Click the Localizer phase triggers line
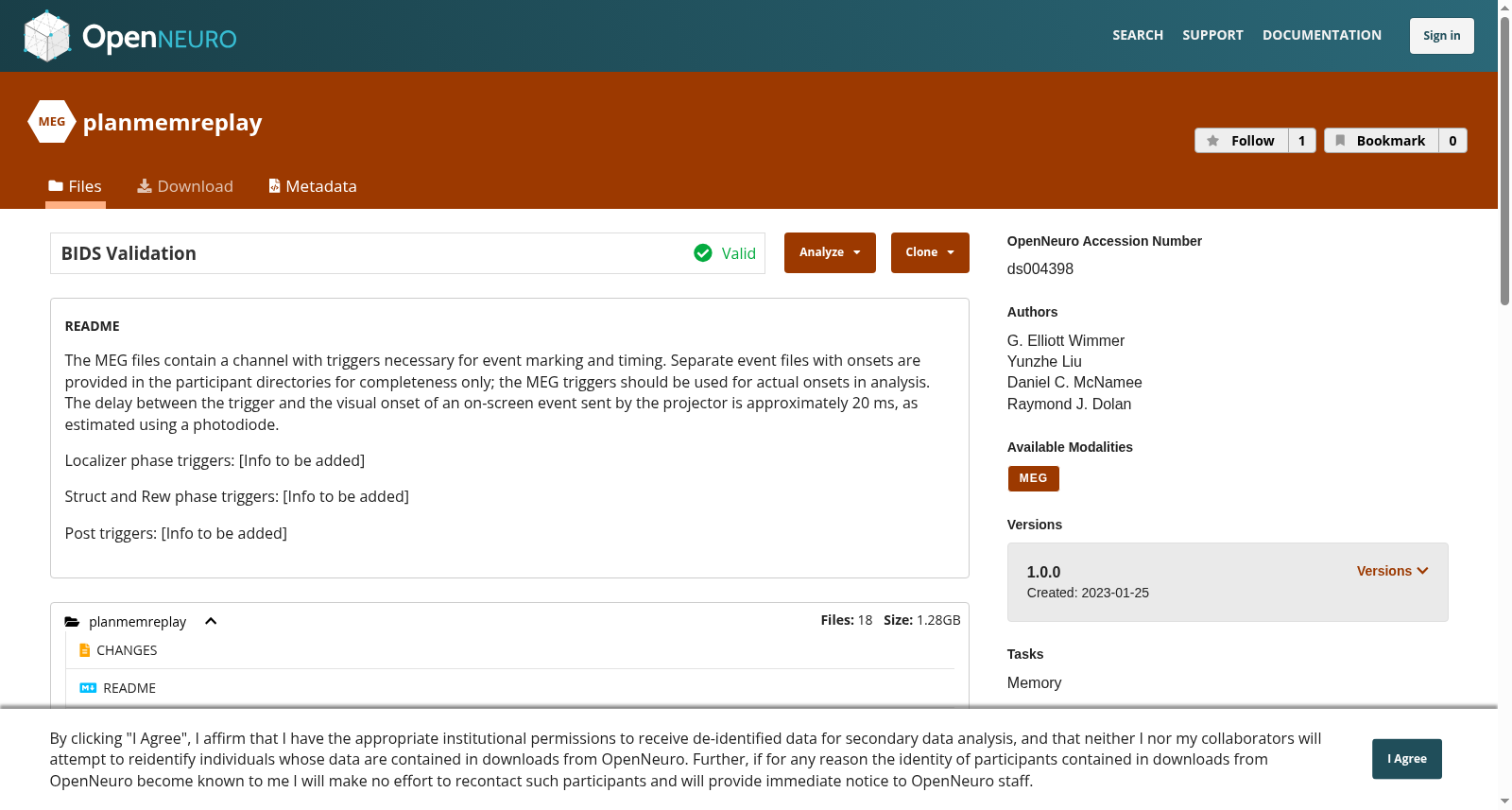 (215, 460)
